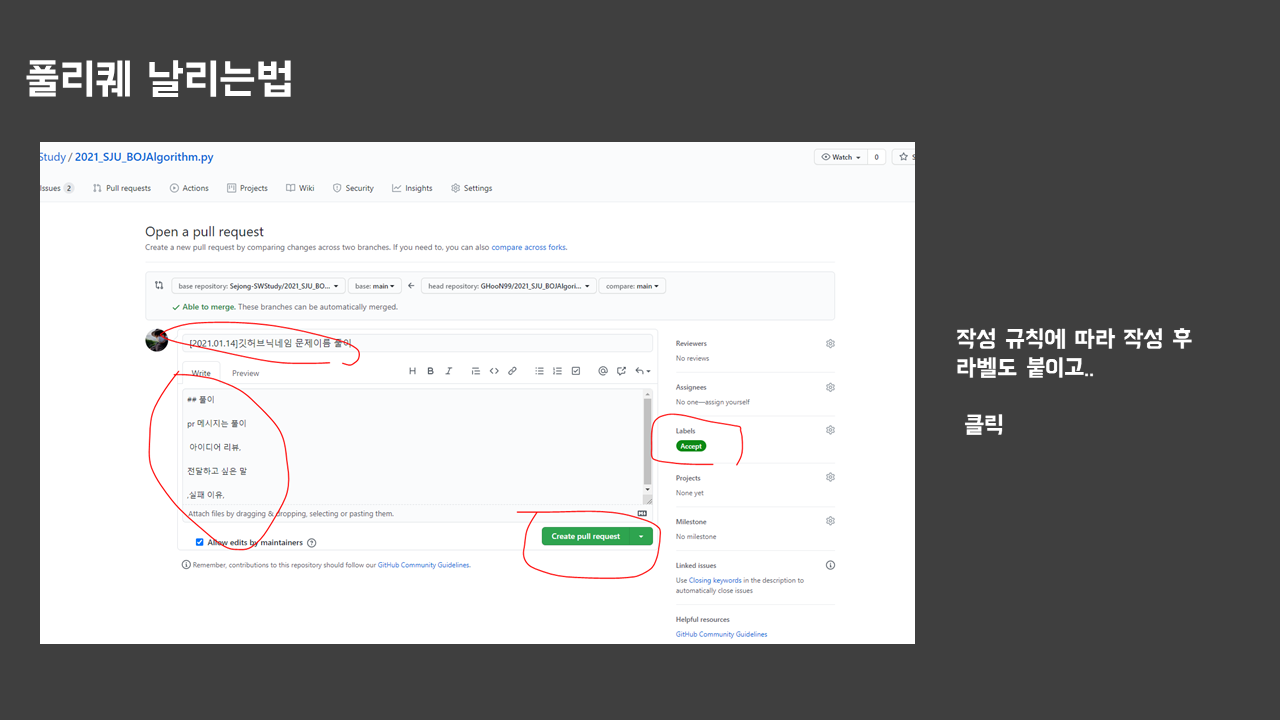Image resolution: width=1280 pixels, height=720 pixels.
Task: Expand the head repository dropdown
Action: [x=509, y=286]
